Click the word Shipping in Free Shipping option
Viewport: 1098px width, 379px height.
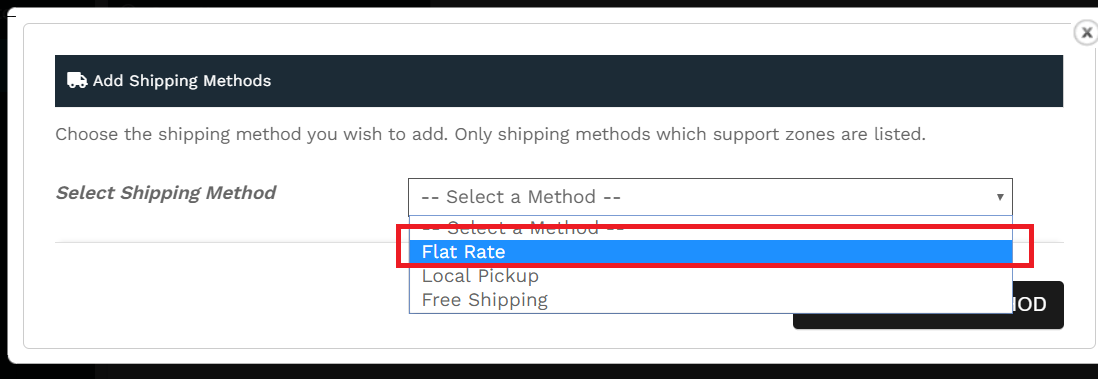[x=508, y=300]
